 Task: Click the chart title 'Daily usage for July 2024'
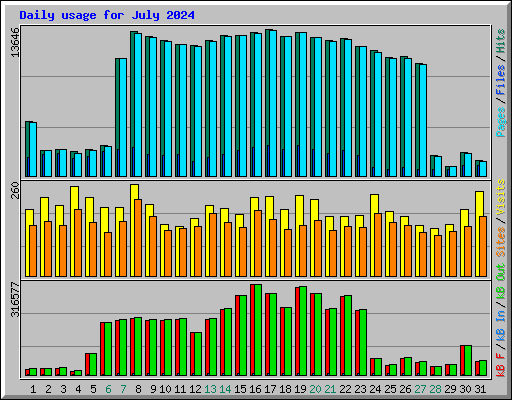(x=107, y=15)
